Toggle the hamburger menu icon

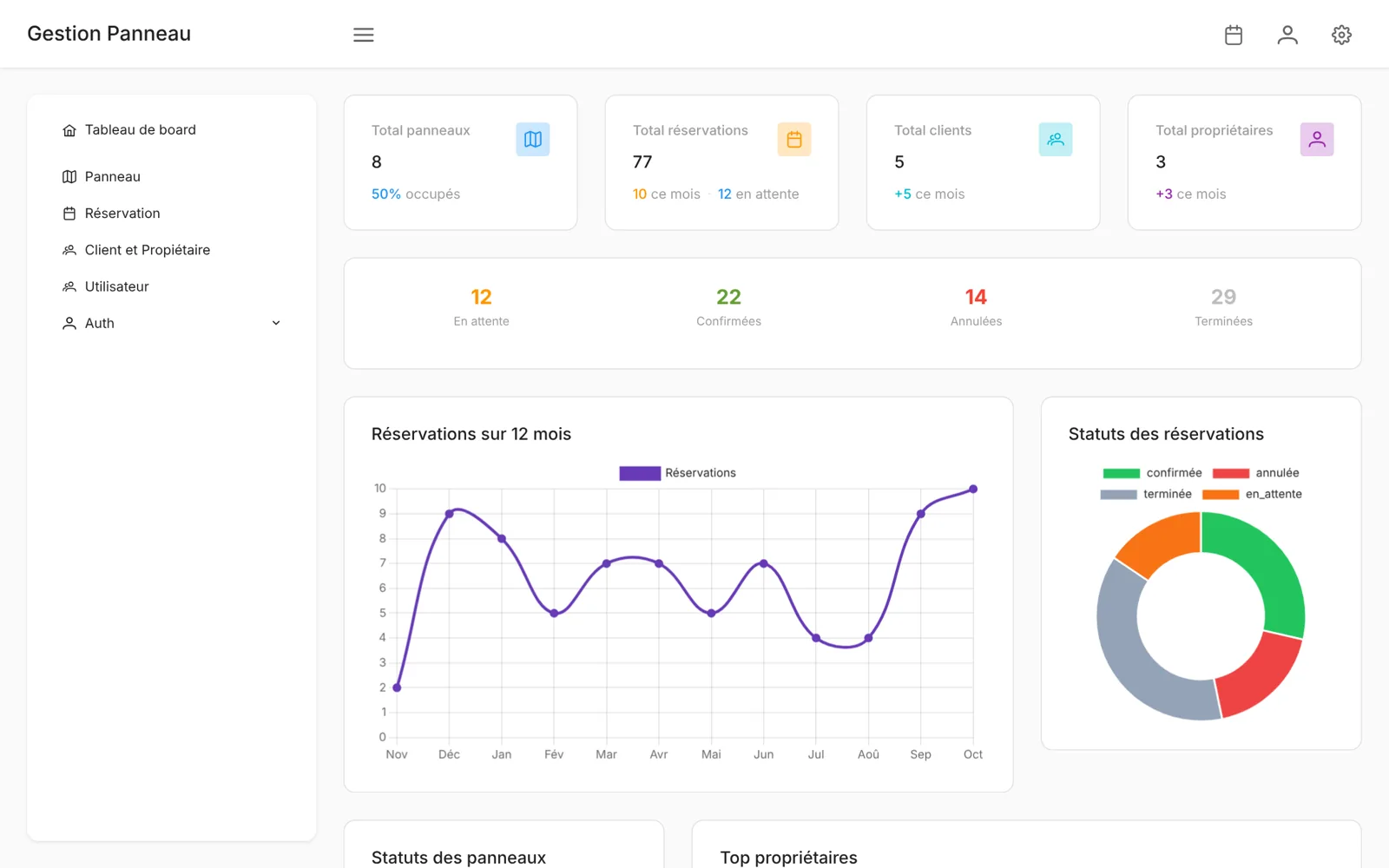364,35
